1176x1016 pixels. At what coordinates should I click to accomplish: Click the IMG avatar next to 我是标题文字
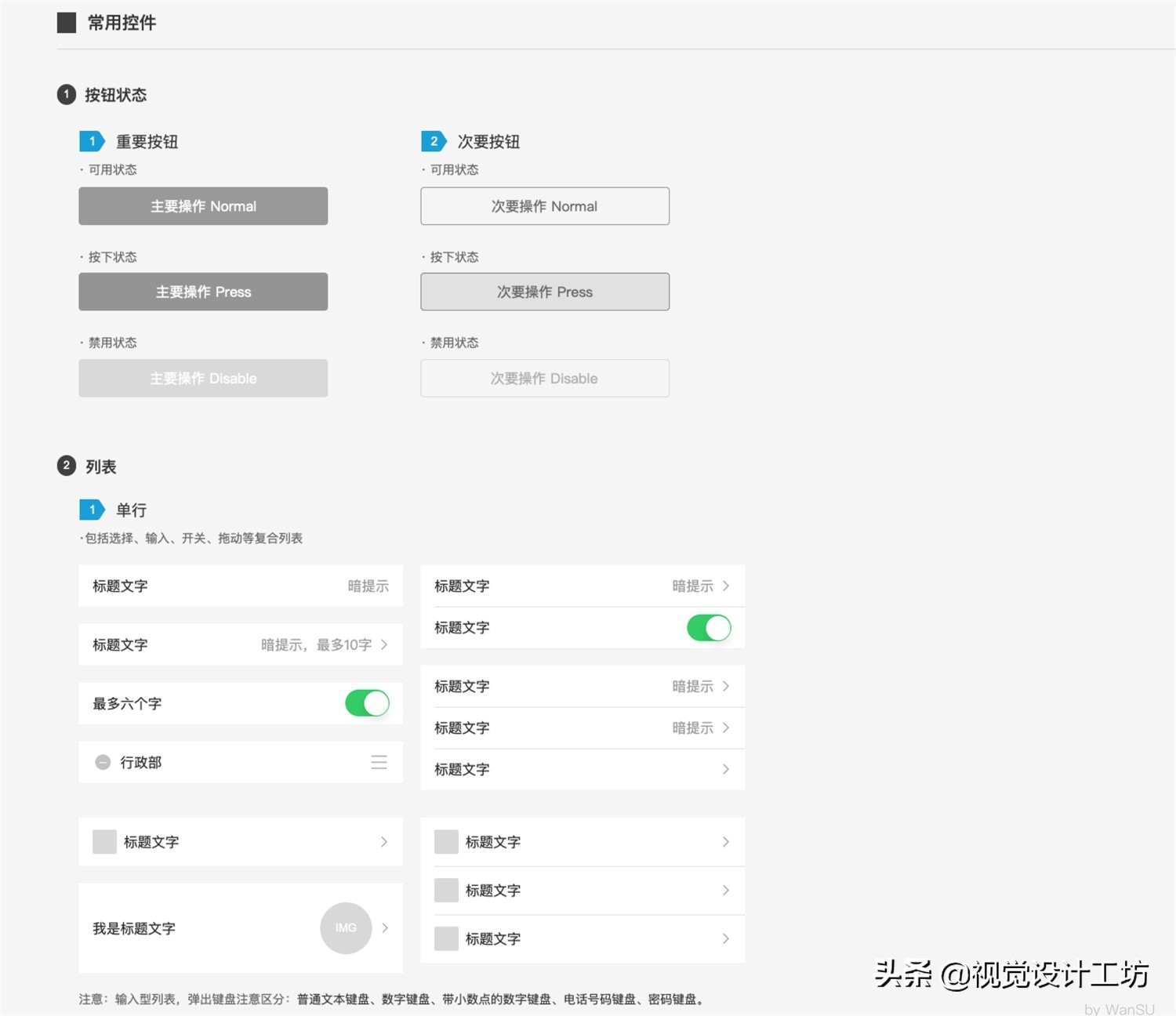click(x=346, y=928)
